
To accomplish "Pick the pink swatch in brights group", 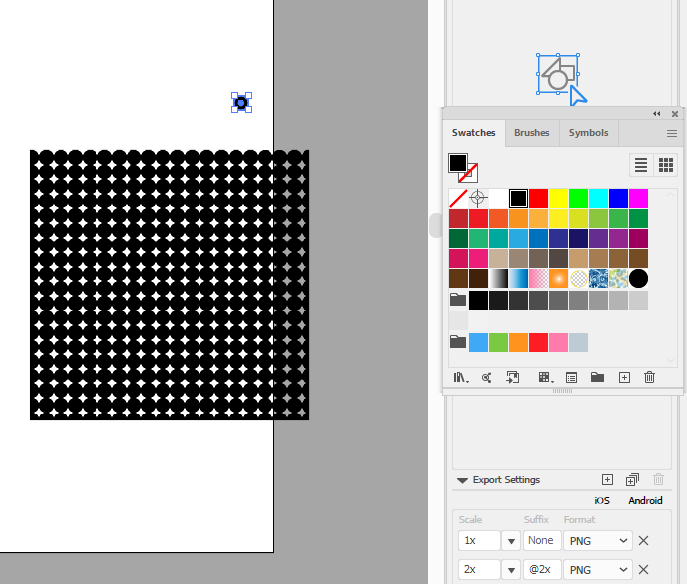I will tap(559, 342).
